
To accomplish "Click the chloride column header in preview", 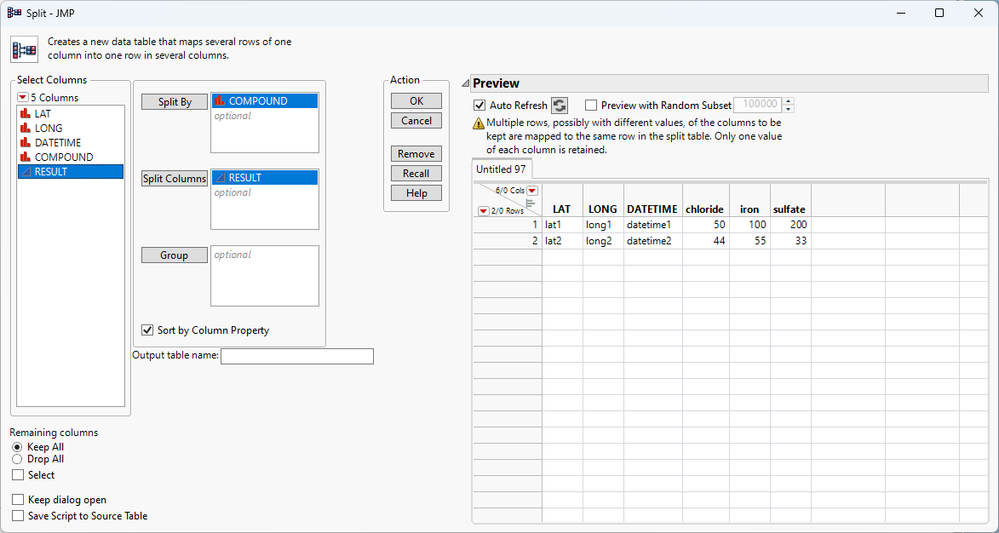I will 704,209.
